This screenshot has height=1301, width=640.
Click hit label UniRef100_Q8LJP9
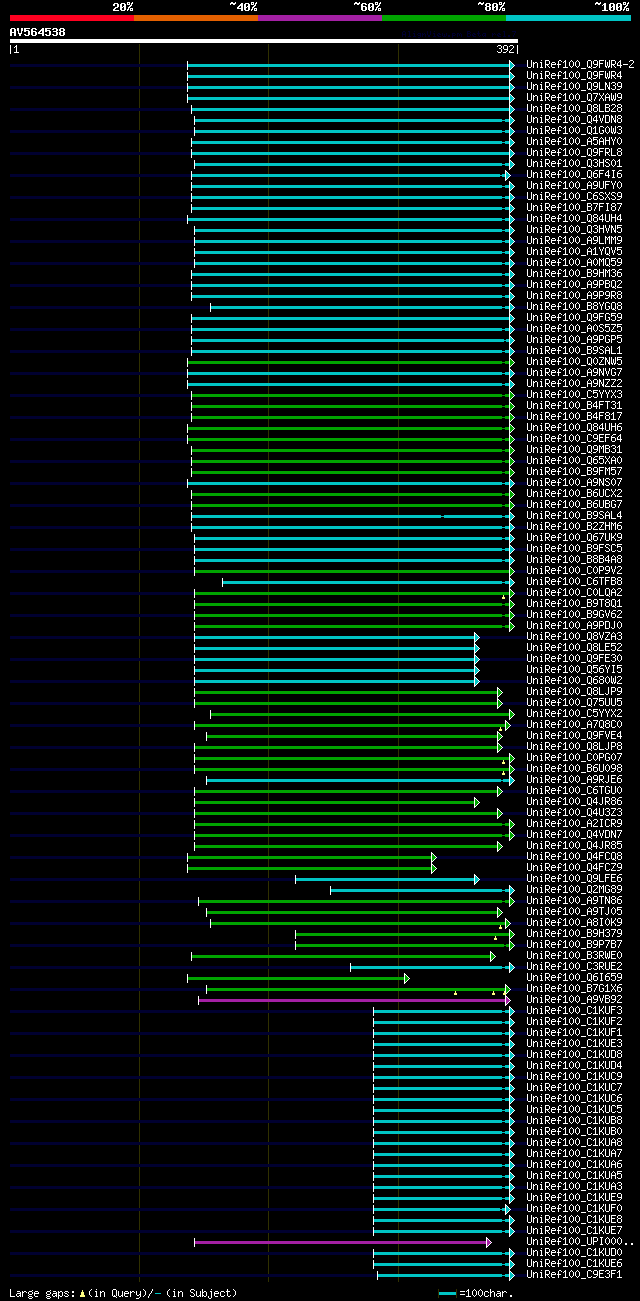[574, 691]
